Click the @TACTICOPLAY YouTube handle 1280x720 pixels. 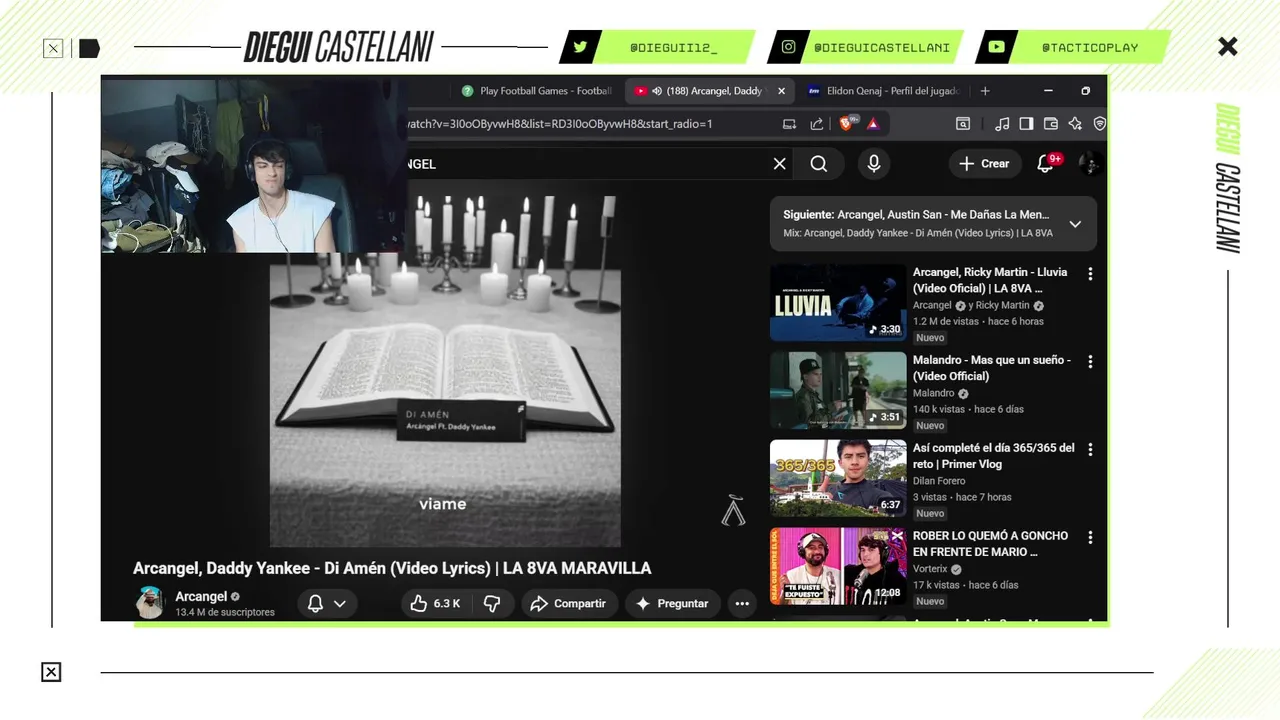pos(1089,47)
